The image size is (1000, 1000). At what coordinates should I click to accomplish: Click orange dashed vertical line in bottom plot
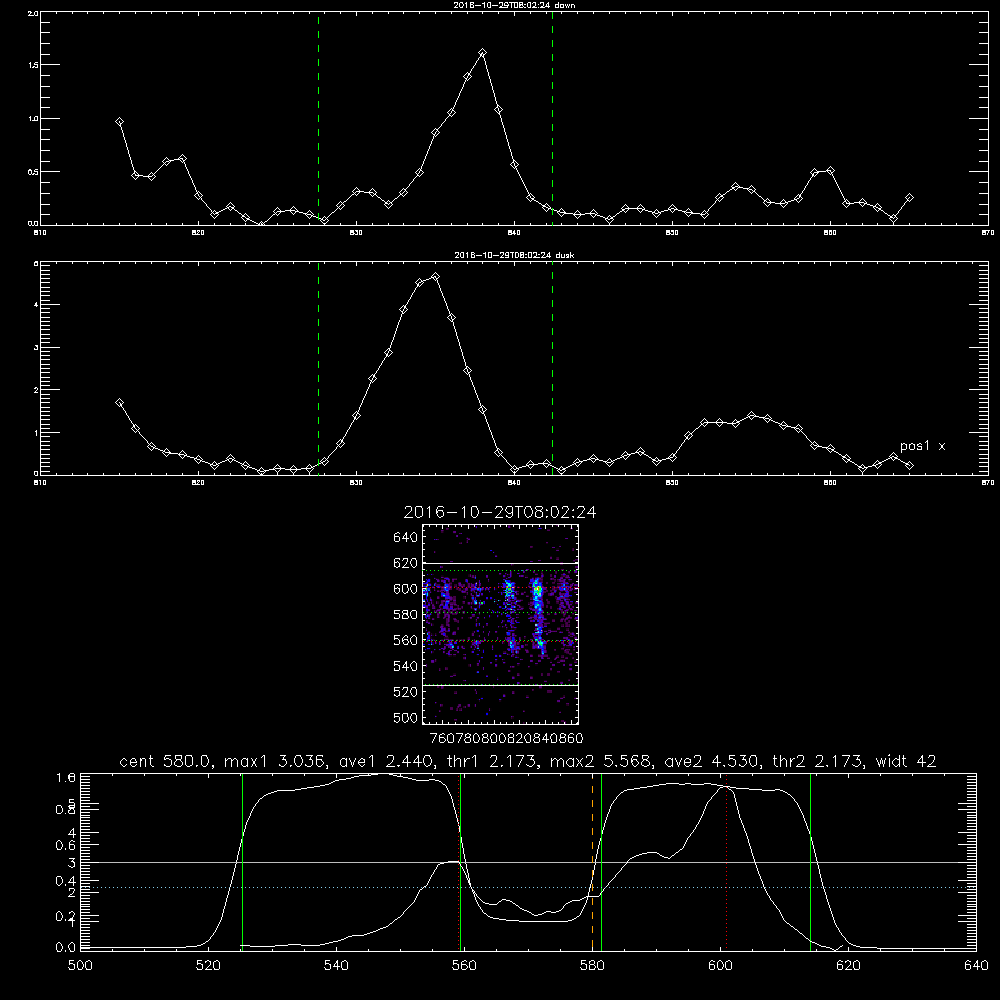(x=592, y=862)
